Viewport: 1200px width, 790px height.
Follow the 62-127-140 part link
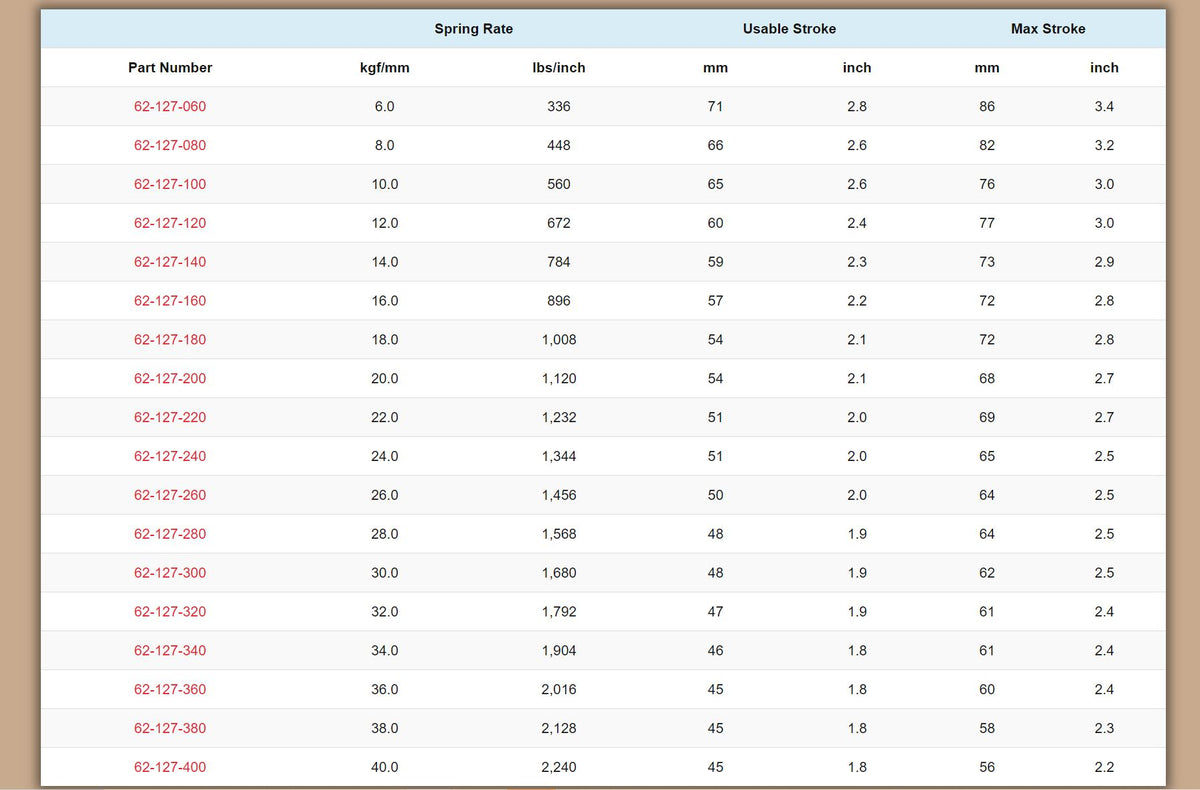coord(170,262)
